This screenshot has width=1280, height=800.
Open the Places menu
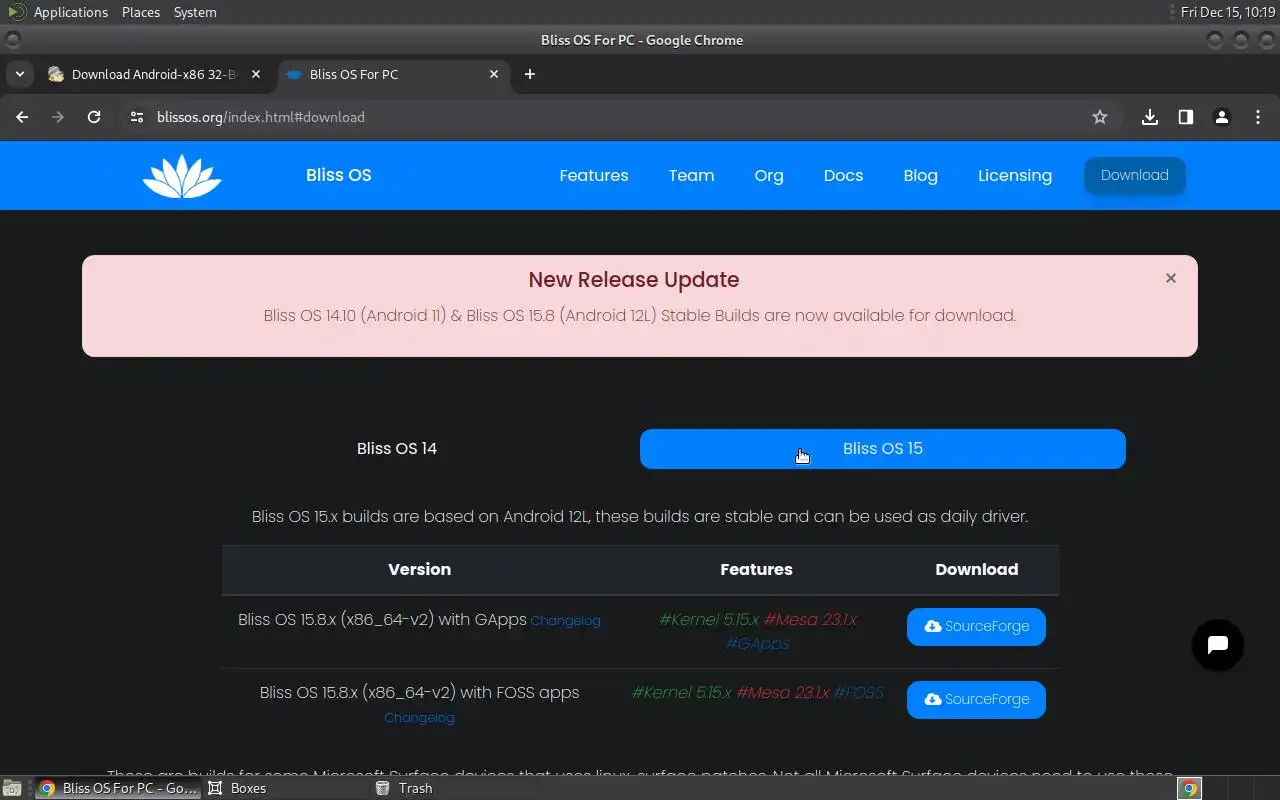coord(141,12)
